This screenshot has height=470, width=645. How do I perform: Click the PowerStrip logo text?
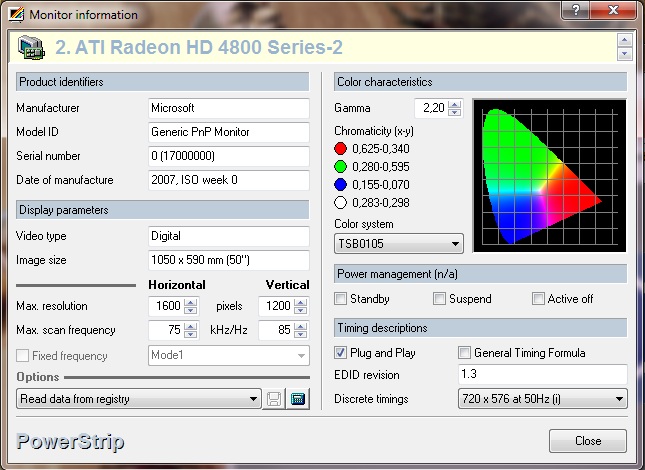[x=70, y=442]
